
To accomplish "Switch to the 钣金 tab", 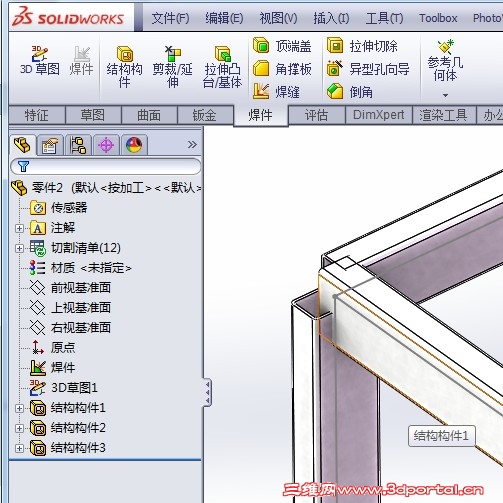I will click(205, 115).
